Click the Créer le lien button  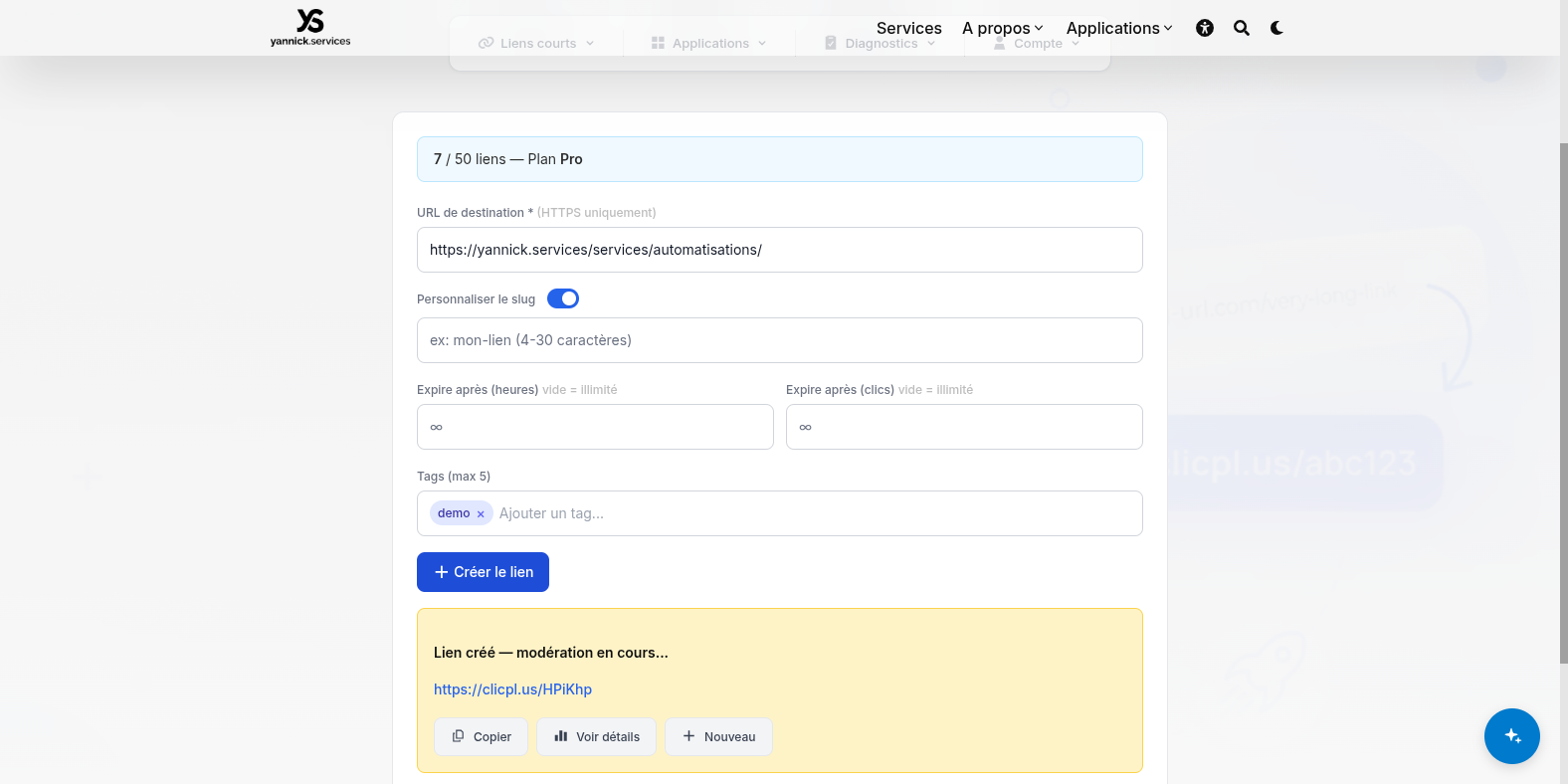(x=483, y=572)
